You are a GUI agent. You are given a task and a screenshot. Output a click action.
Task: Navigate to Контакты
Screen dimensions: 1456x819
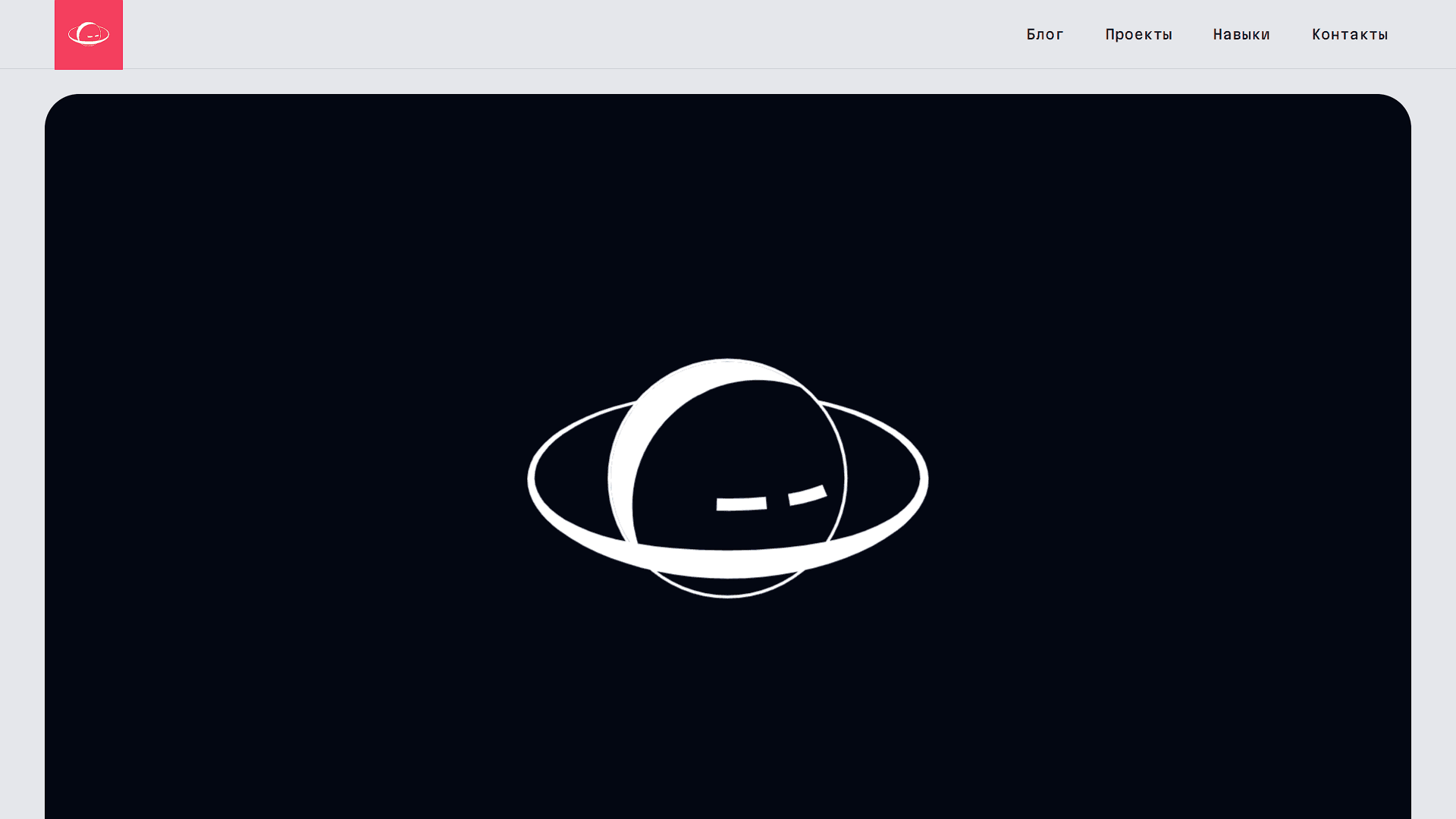[1350, 34]
